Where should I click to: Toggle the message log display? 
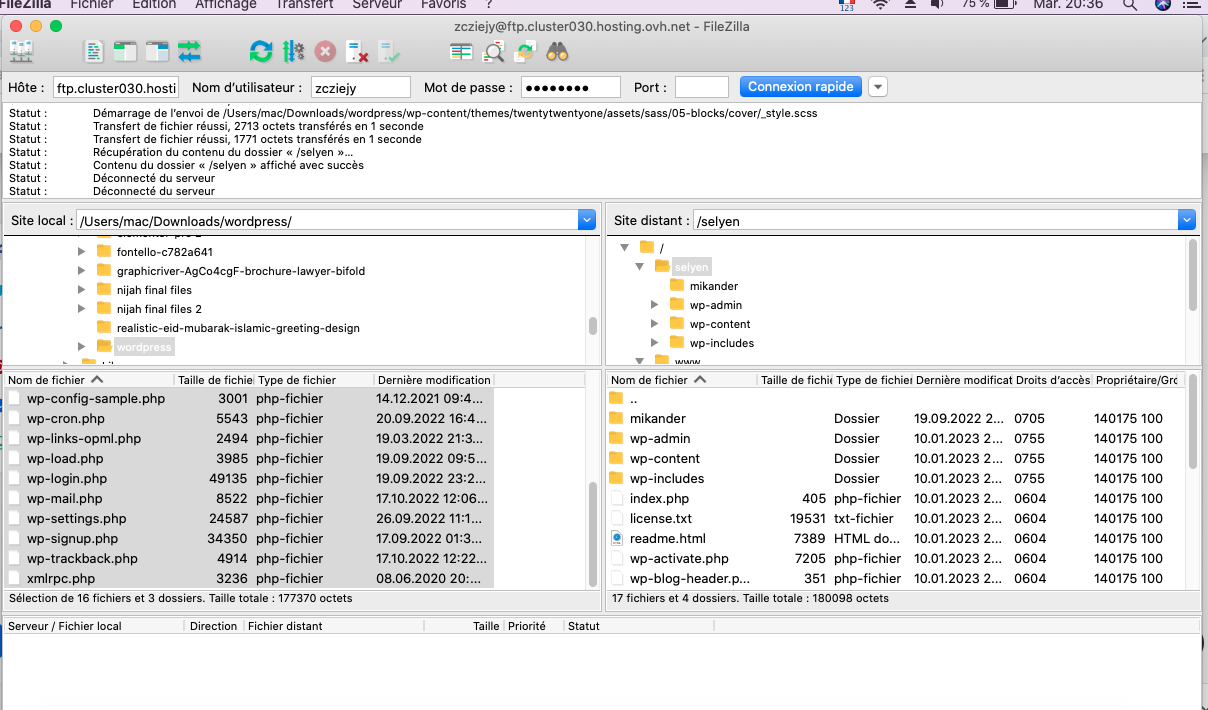pos(94,51)
